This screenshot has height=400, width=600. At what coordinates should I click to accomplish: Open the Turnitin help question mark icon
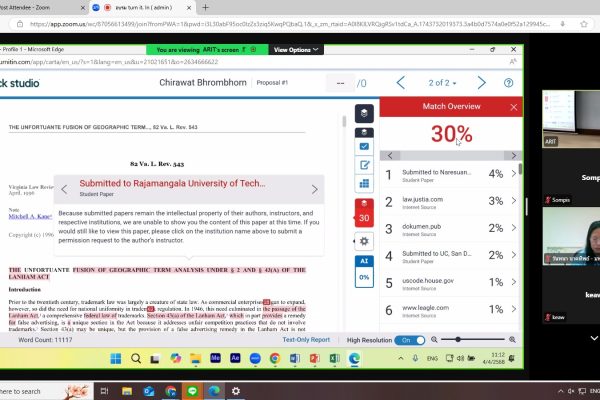(x=508, y=83)
